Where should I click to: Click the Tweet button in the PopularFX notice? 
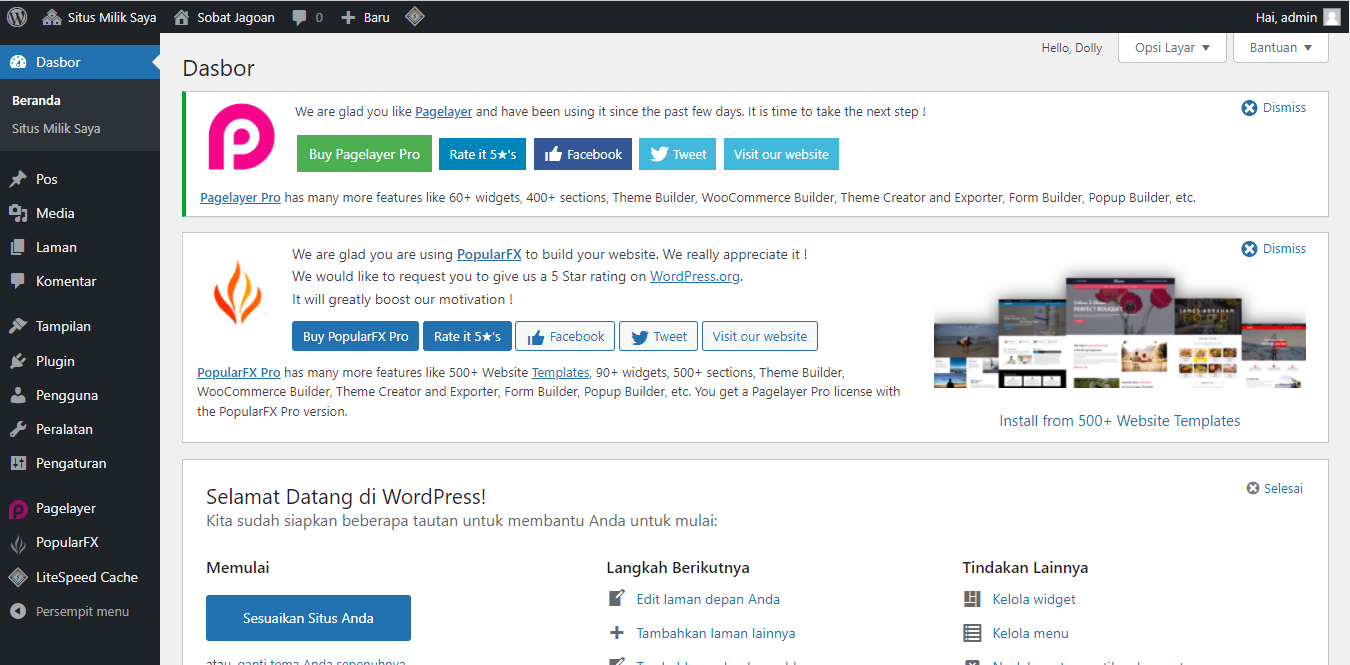click(658, 336)
